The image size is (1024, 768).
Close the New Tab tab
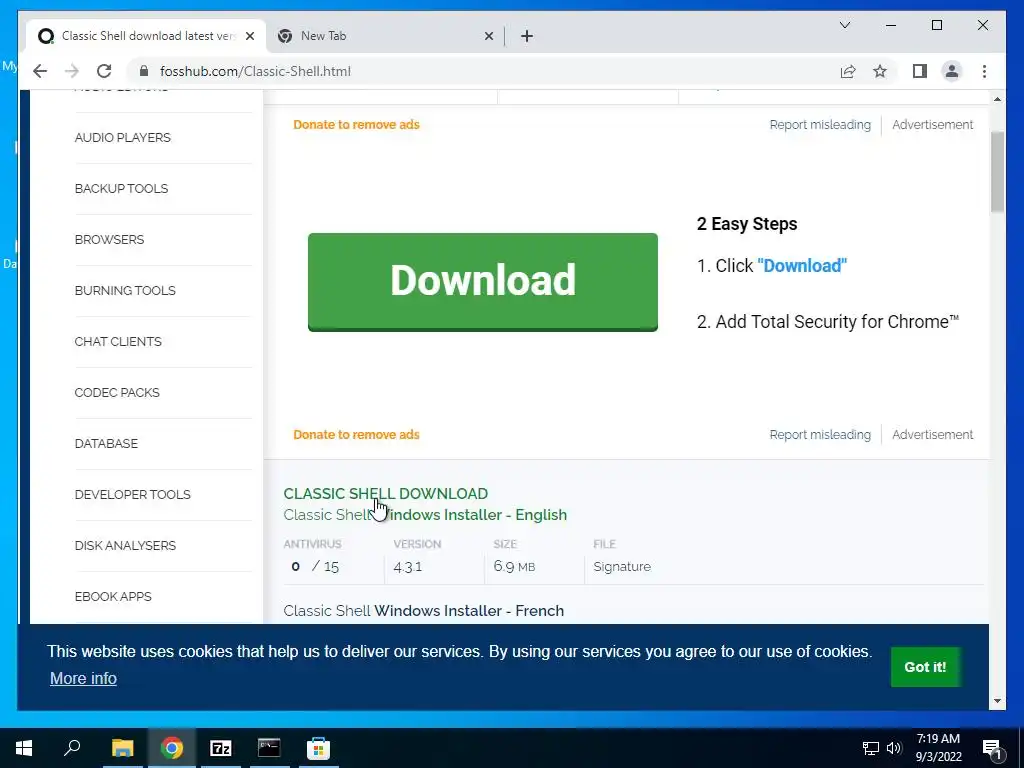488,36
